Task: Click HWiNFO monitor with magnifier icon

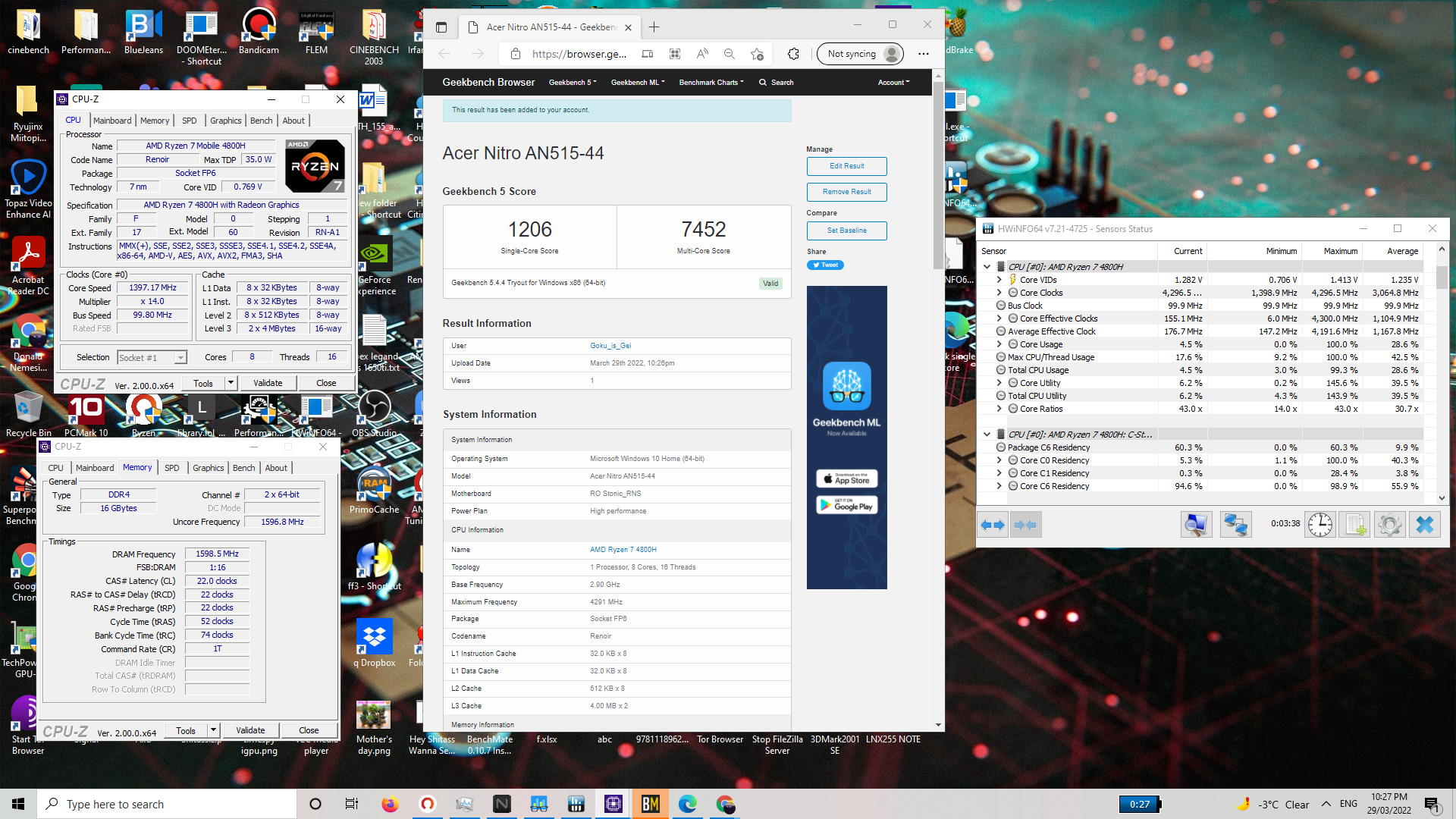Action: click(x=1196, y=525)
